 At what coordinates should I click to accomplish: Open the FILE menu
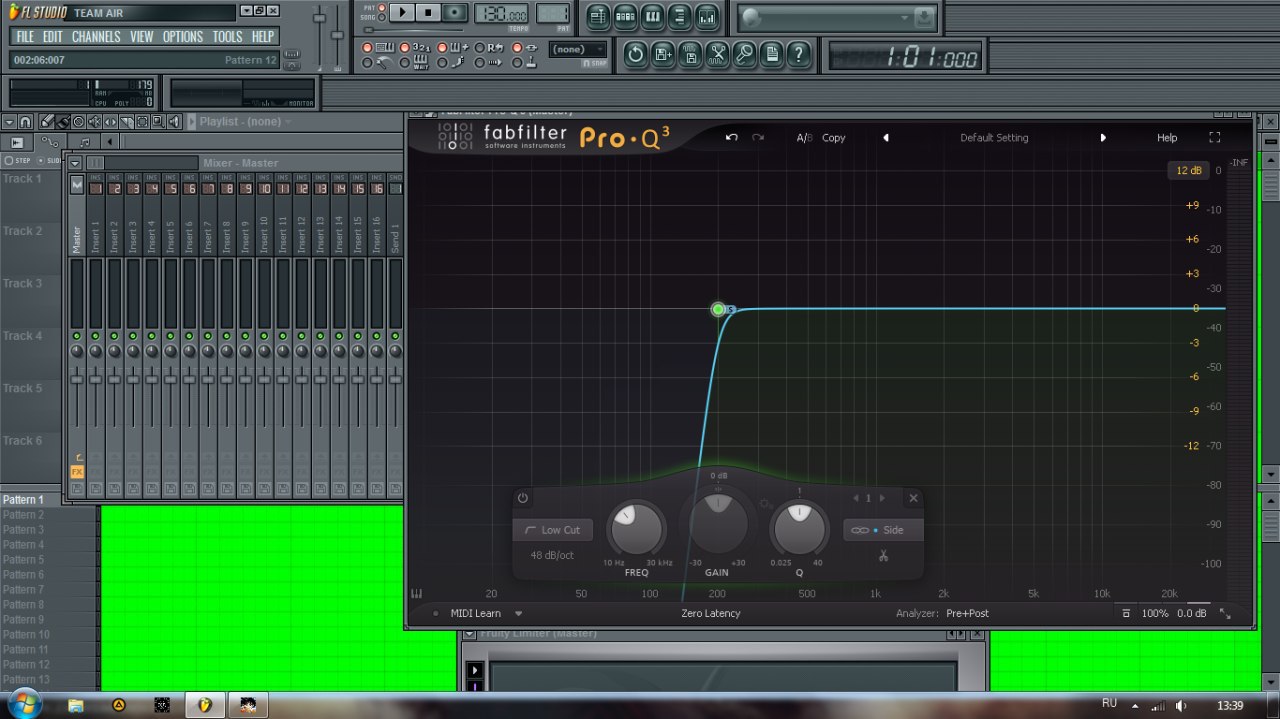tap(25, 37)
